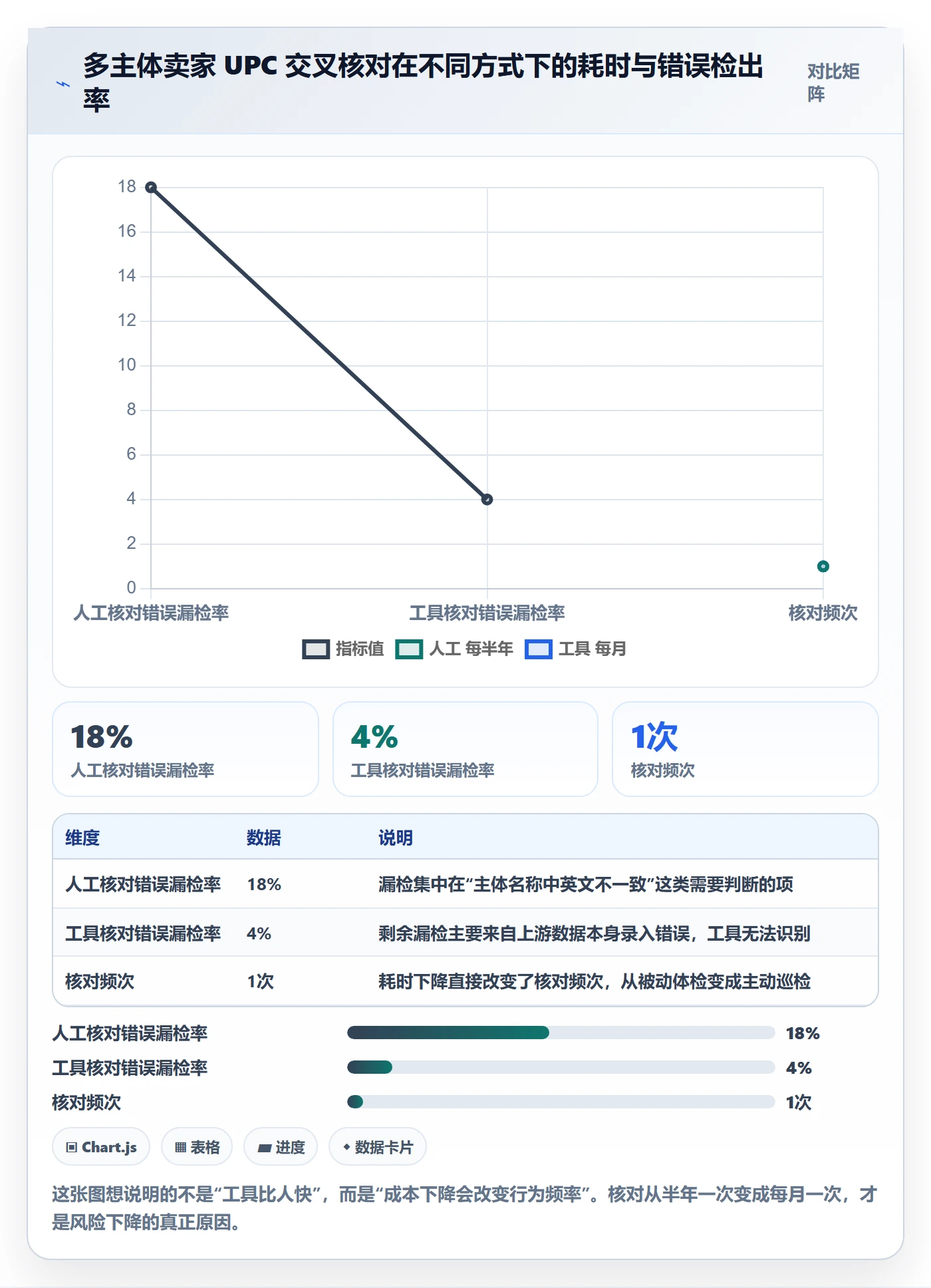
Task: Click the 数据 column header
Action: pyautogui.click(x=264, y=838)
